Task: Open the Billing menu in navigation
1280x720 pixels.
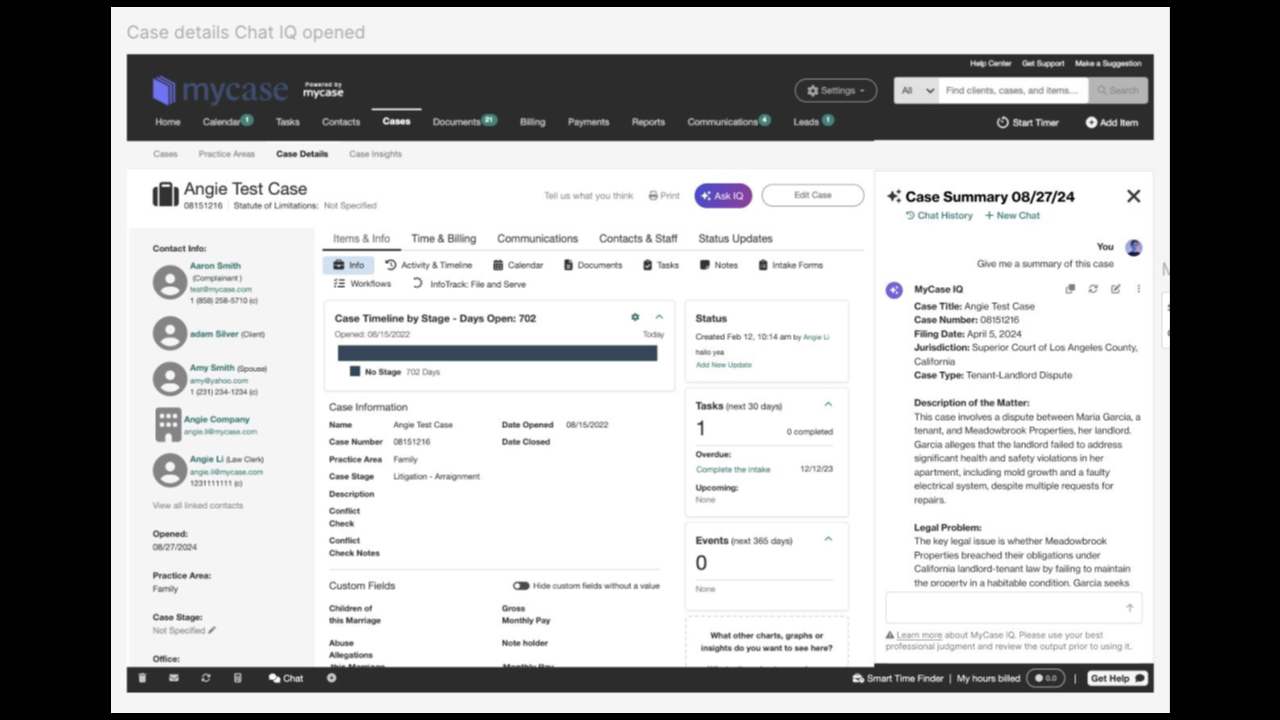Action: pos(532,122)
